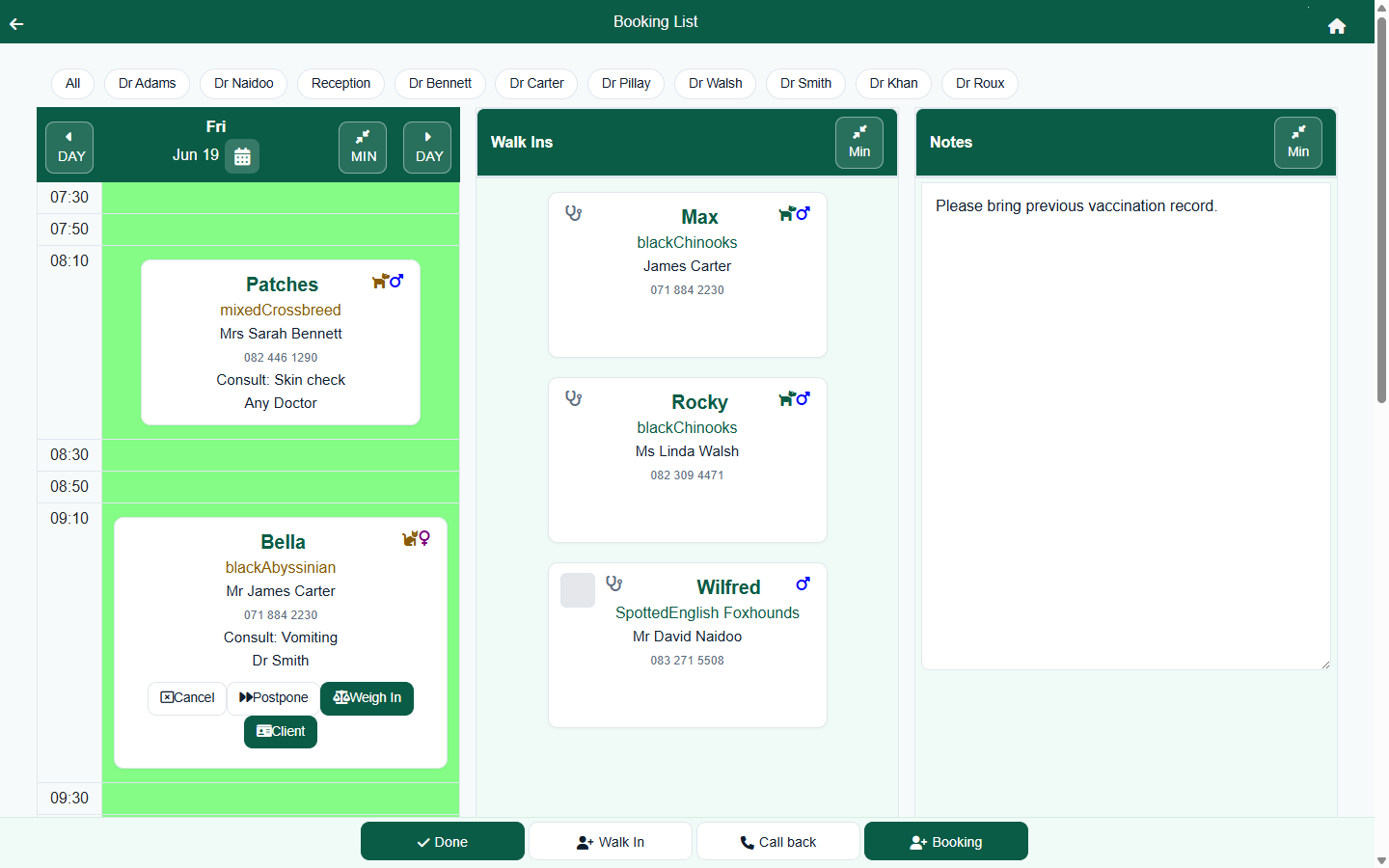Filter bookings by Dr Smith
This screenshot has width=1389, height=868.
coord(806,84)
